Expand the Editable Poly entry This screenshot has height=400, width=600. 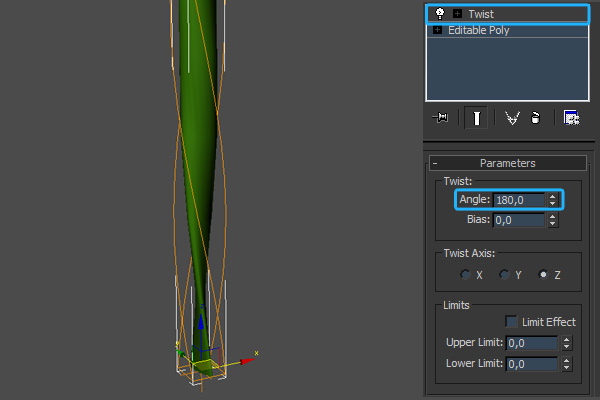(x=438, y=31)
